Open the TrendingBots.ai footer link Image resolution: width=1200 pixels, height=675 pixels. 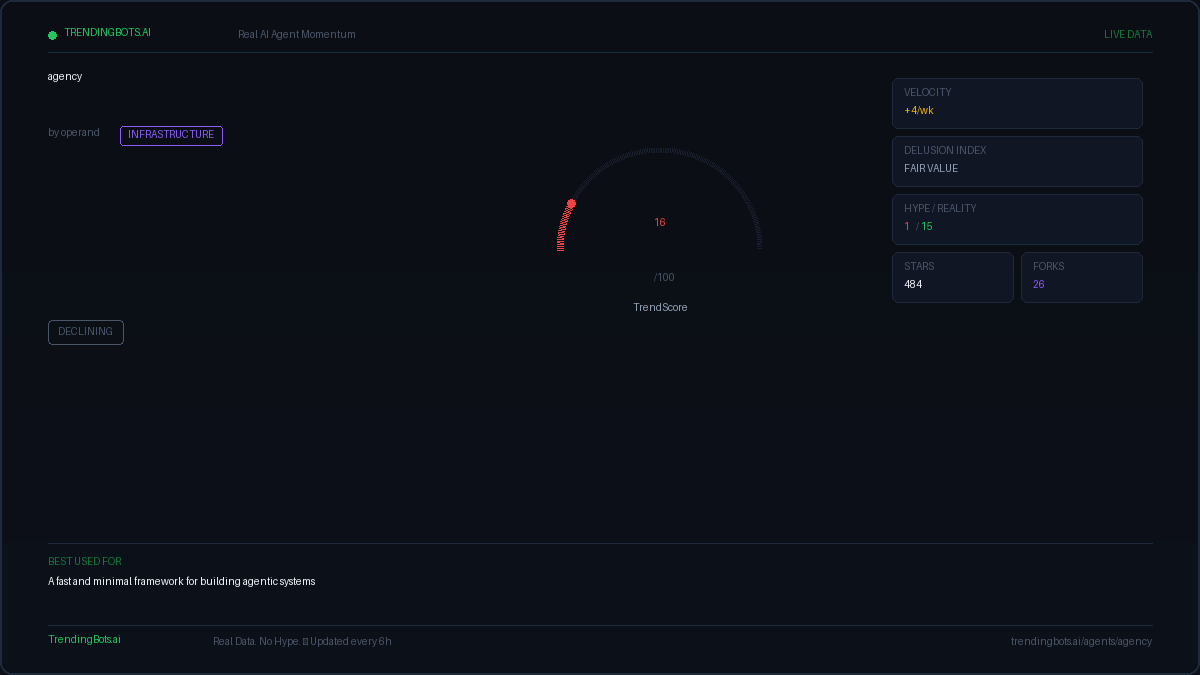(x=85, y=640)
